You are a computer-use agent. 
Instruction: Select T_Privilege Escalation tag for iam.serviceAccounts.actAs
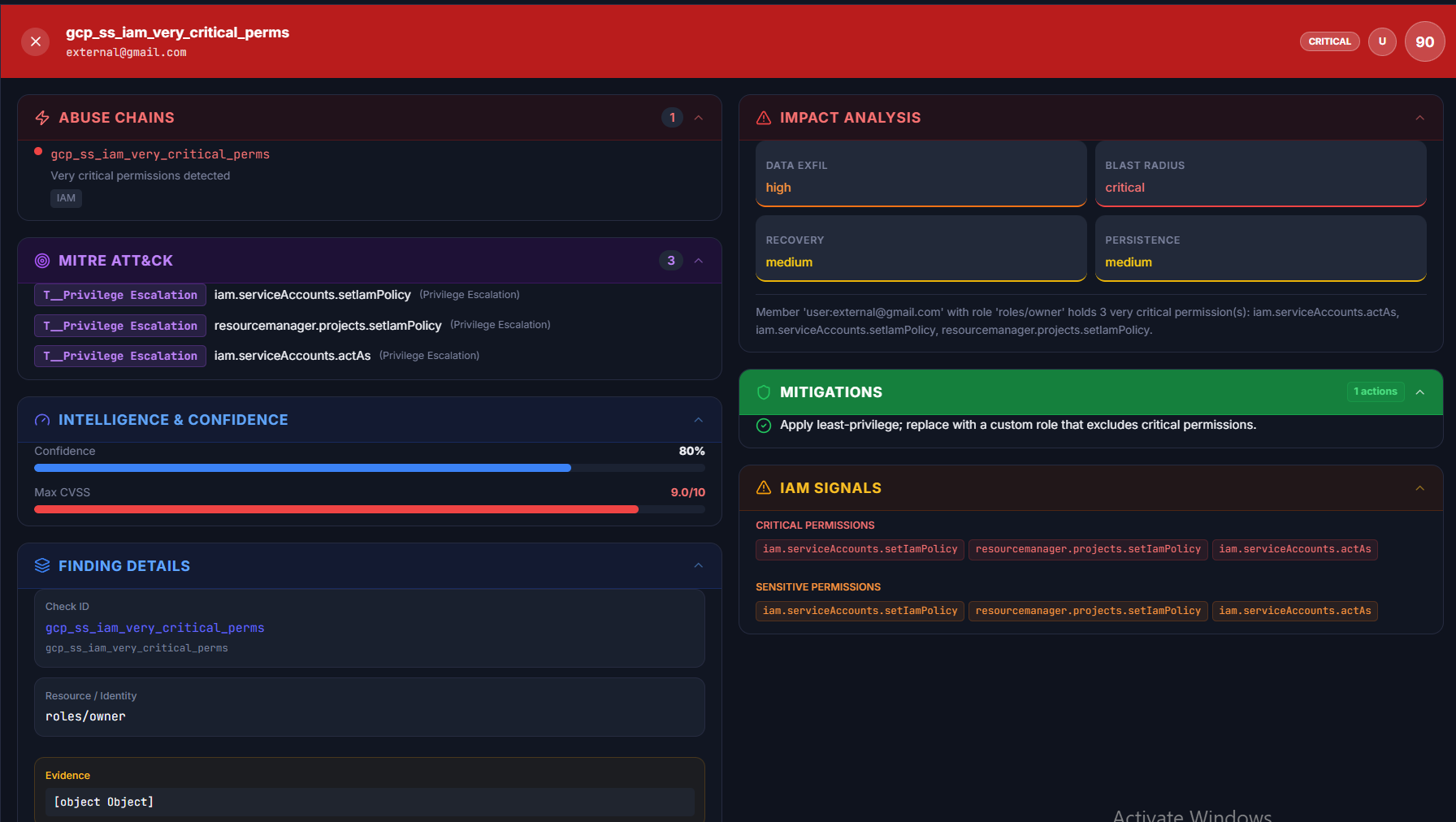120,356
